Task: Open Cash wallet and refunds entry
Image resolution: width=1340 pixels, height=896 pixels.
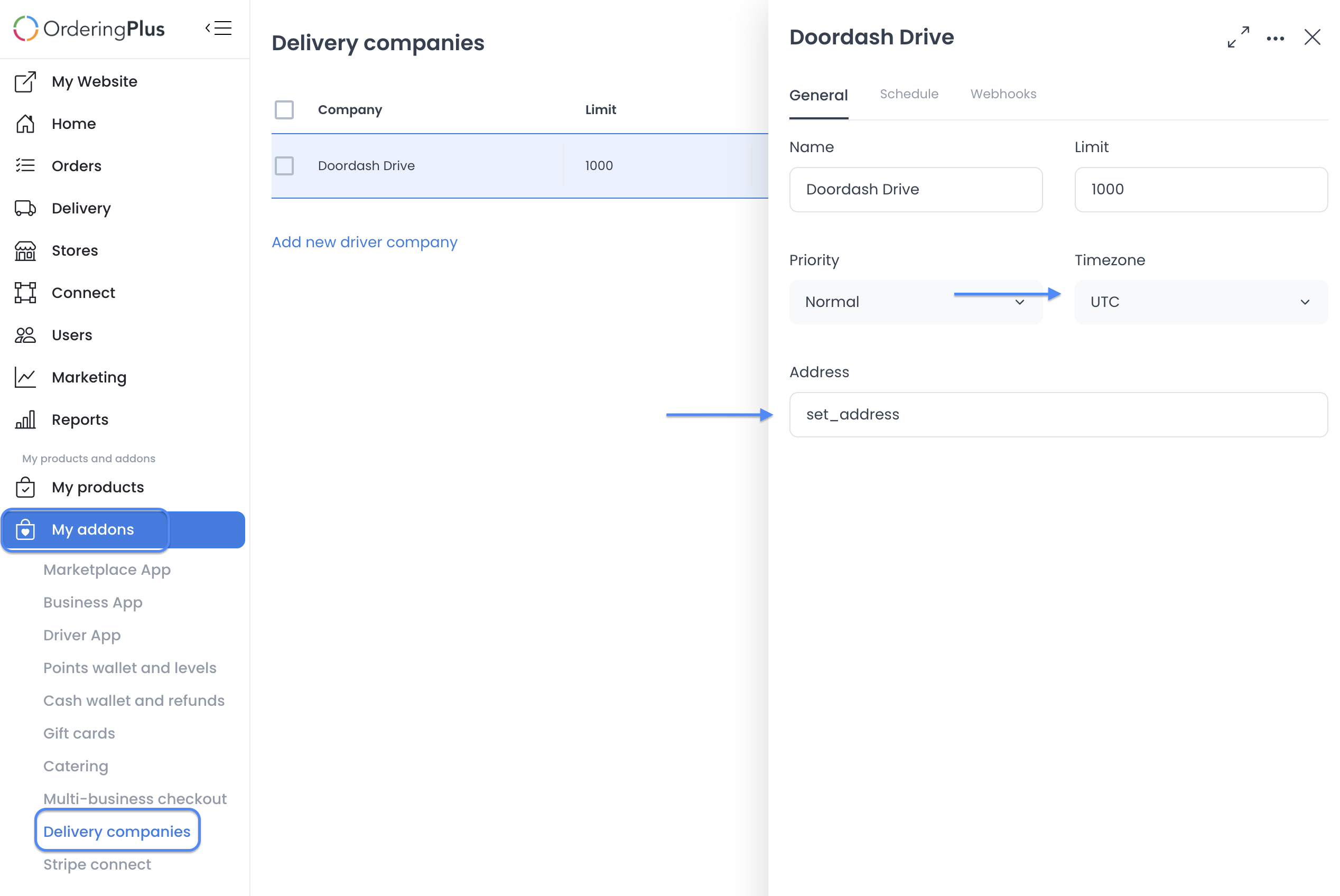Action: pyautogui.click(x=134, y=701)
